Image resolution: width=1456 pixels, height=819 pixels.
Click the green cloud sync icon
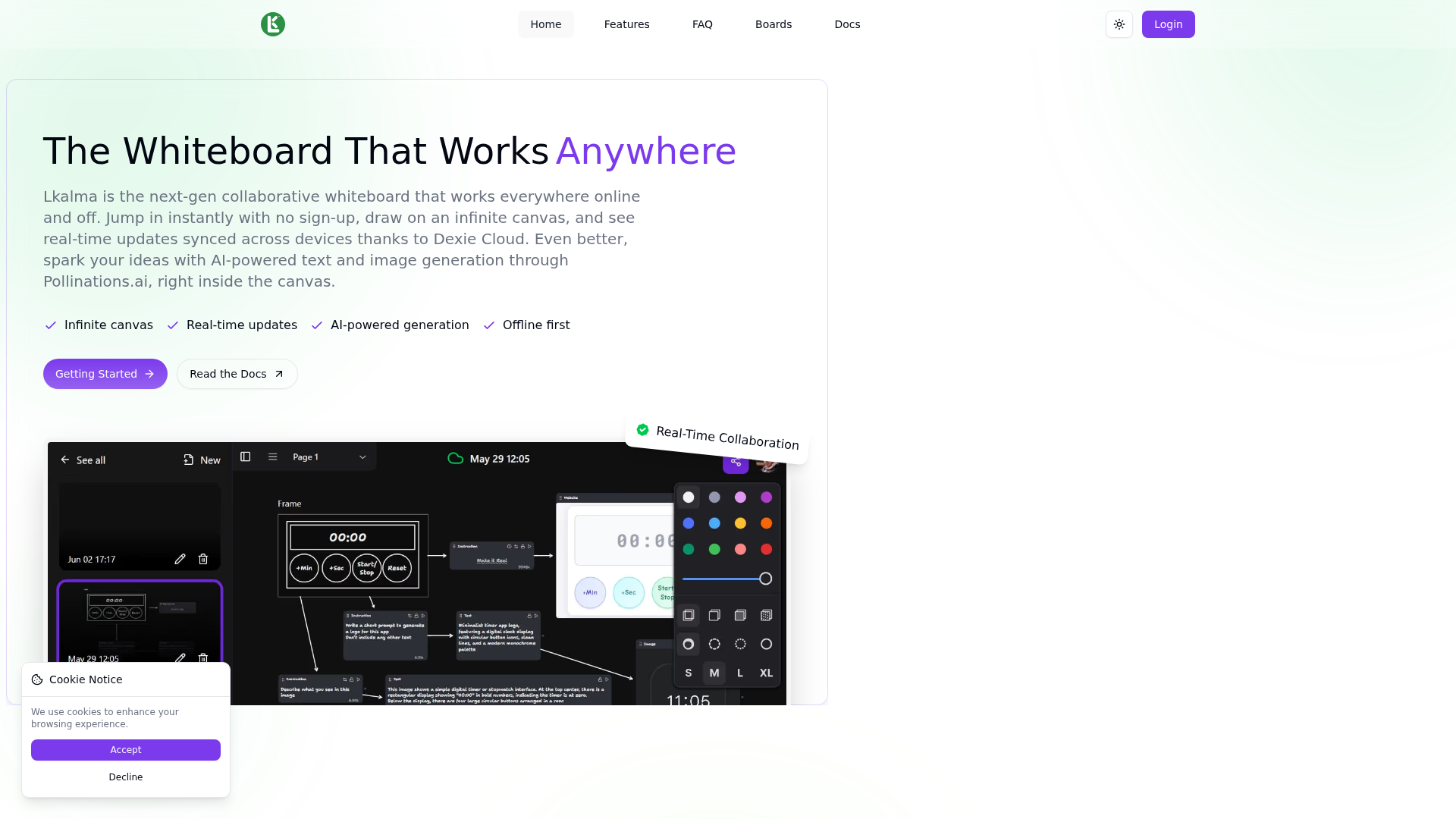pos(455,458)
